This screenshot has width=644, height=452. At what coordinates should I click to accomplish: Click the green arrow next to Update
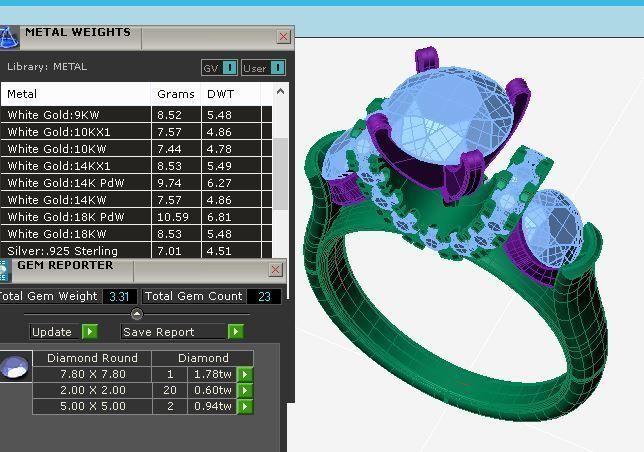(x=90, y=331)
